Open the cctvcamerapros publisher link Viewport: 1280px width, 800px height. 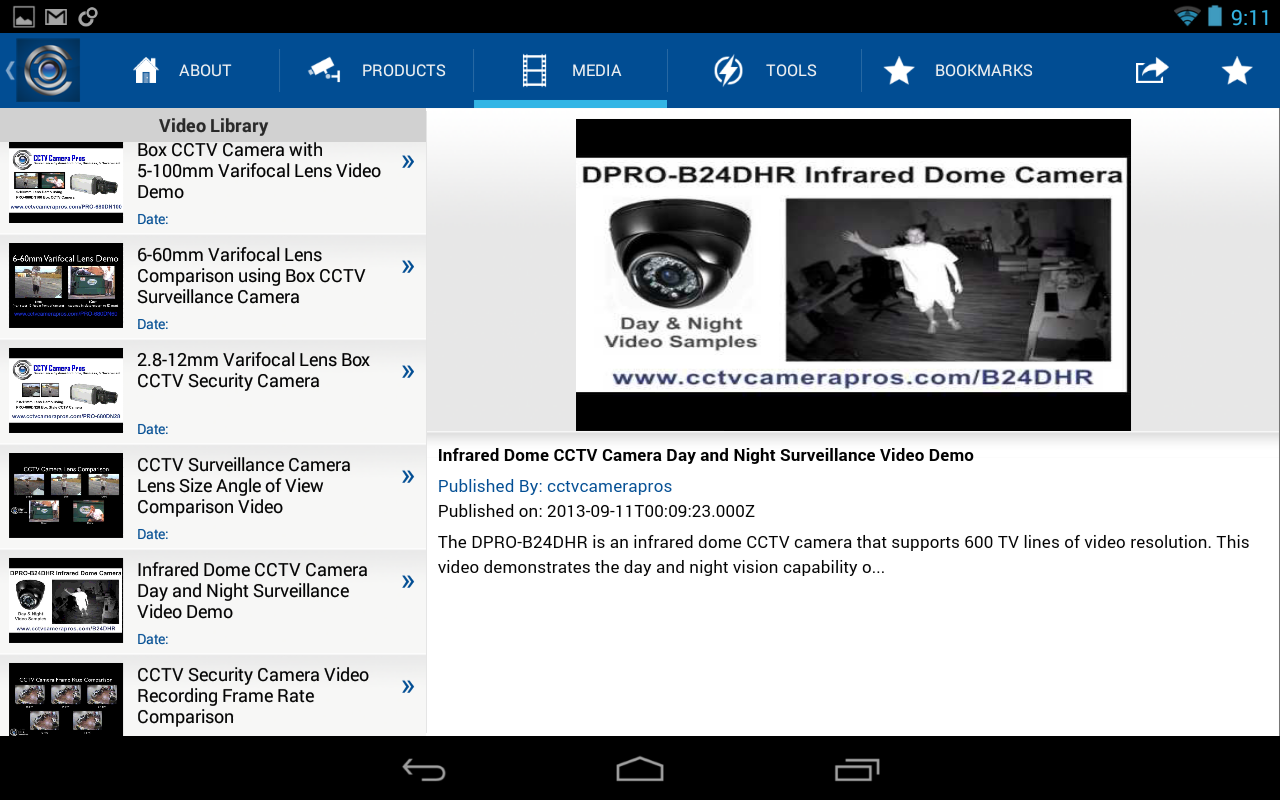click(x=555, y=486)
